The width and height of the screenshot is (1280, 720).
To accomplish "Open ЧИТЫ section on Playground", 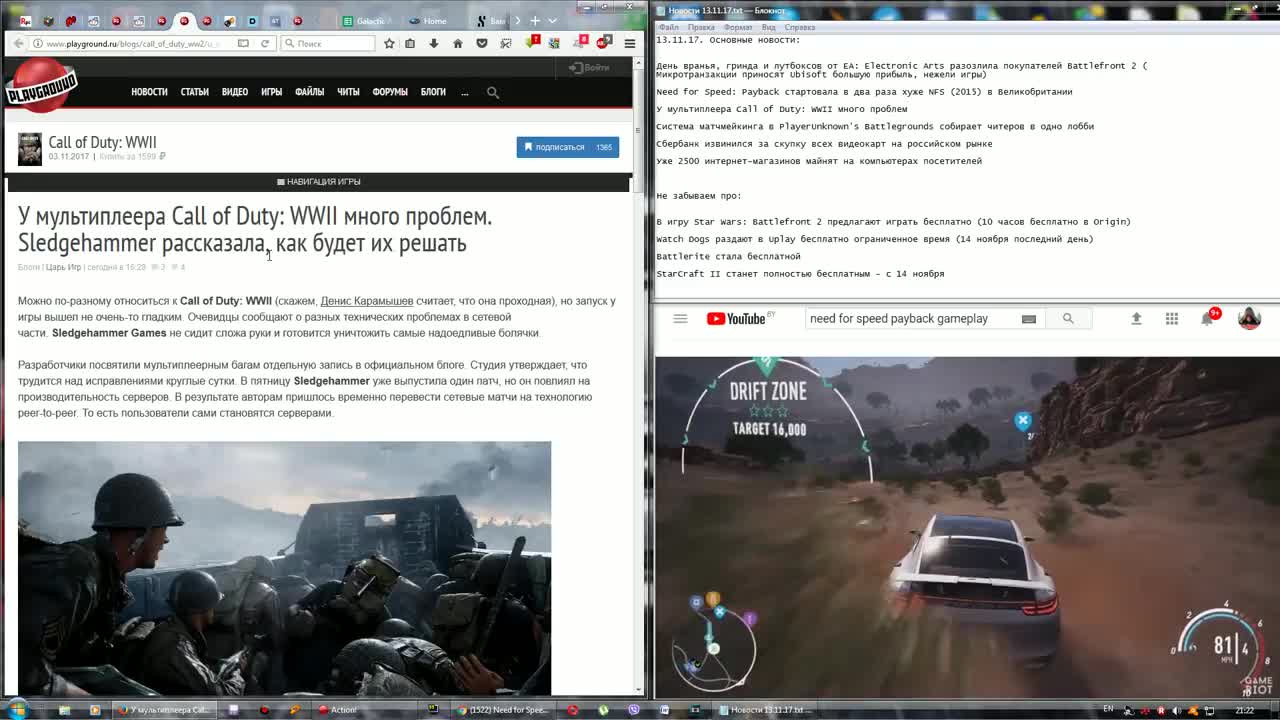I will (x=348, y=92).
